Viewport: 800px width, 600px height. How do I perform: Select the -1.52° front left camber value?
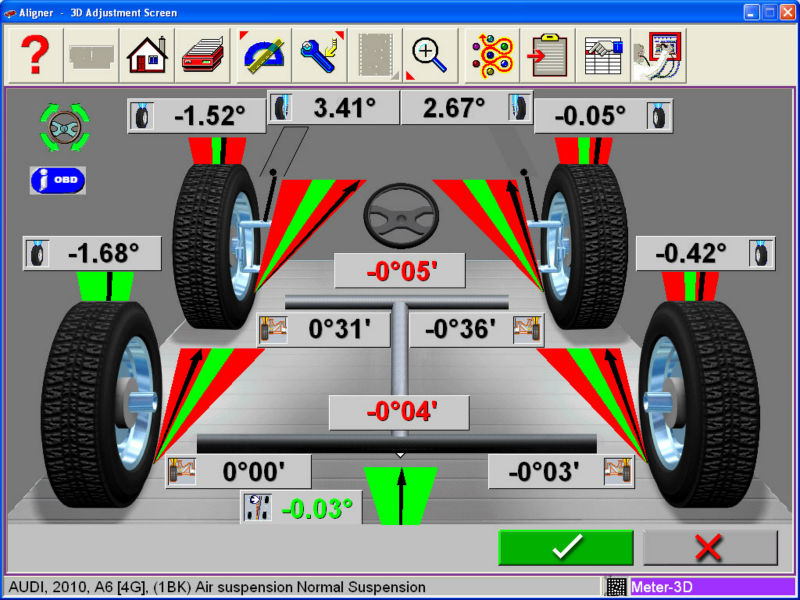(x=211, y=117)
